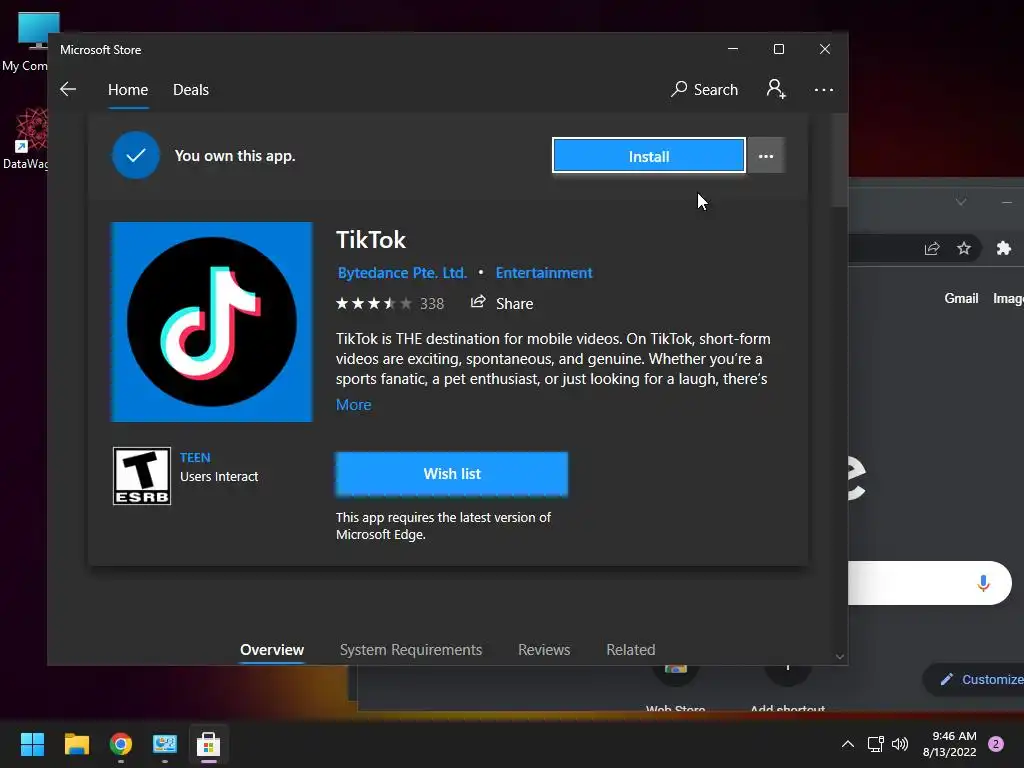Screen dimensions: 1024x768
Task: Open notifications badge in taskbar
Action: click(996, 744)
